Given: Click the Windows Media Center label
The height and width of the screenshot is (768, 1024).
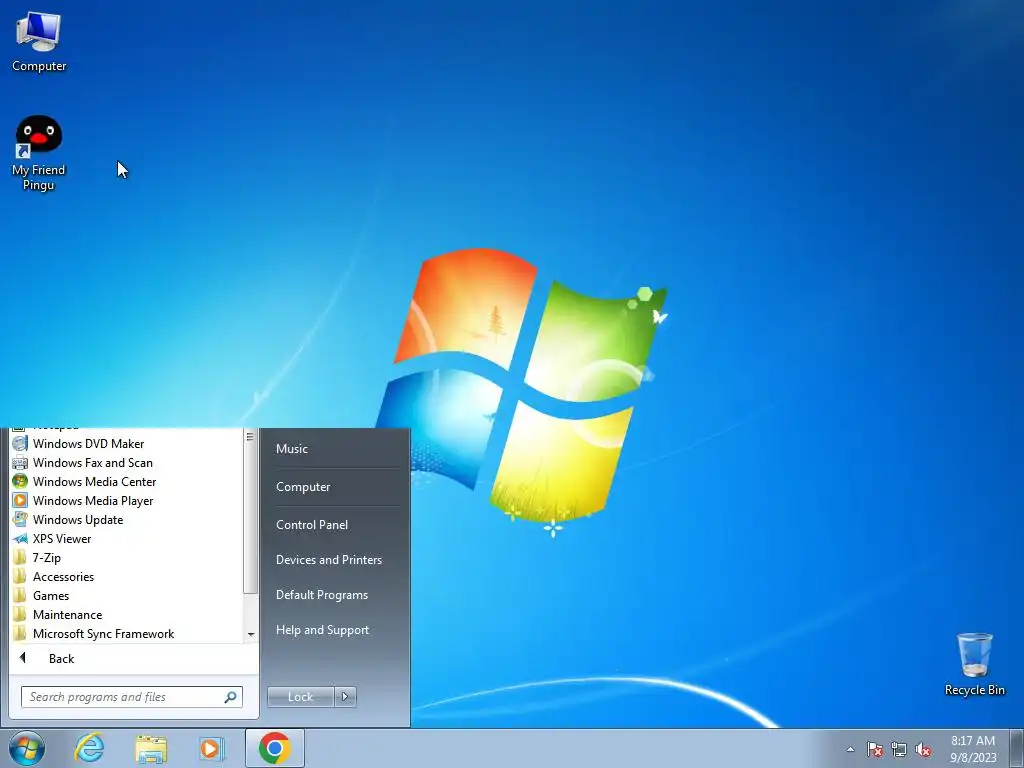Looking at the screenshot, I should click(x=95, y=481).
